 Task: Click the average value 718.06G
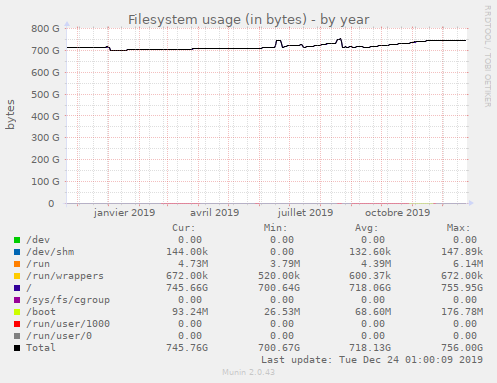point(370,288)
